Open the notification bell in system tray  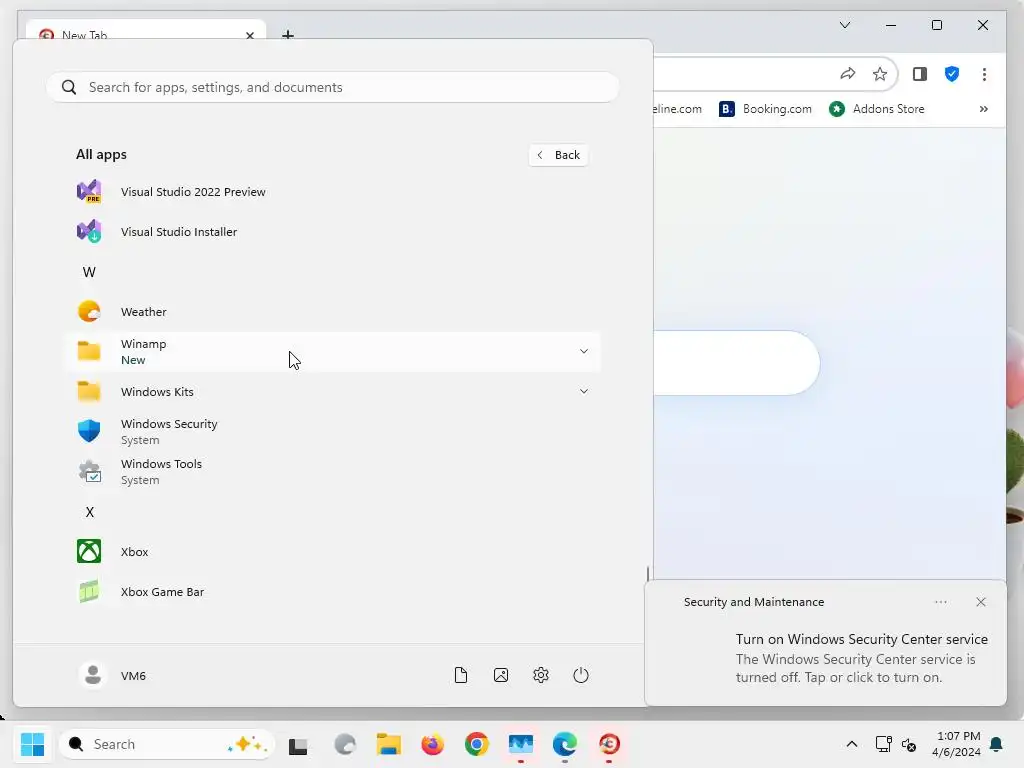click(997, 744)
